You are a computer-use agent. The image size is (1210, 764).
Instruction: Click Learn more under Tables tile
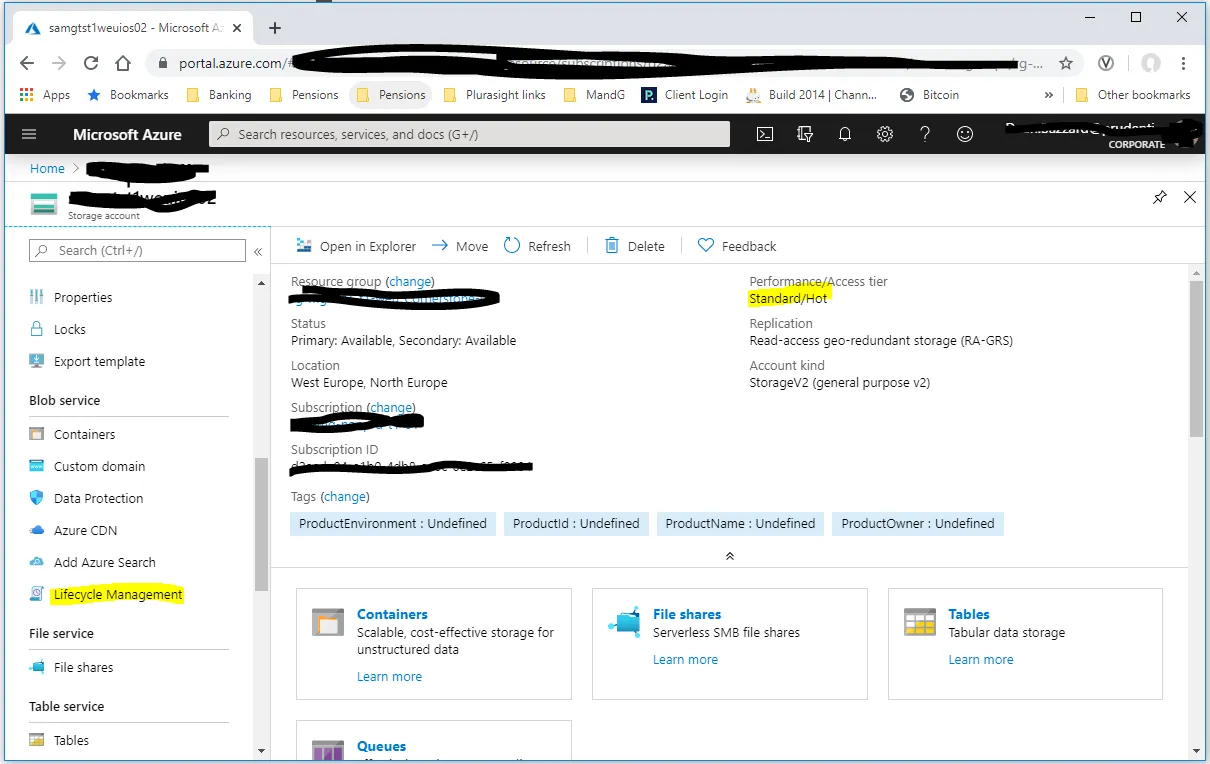(x=981, y=660)
